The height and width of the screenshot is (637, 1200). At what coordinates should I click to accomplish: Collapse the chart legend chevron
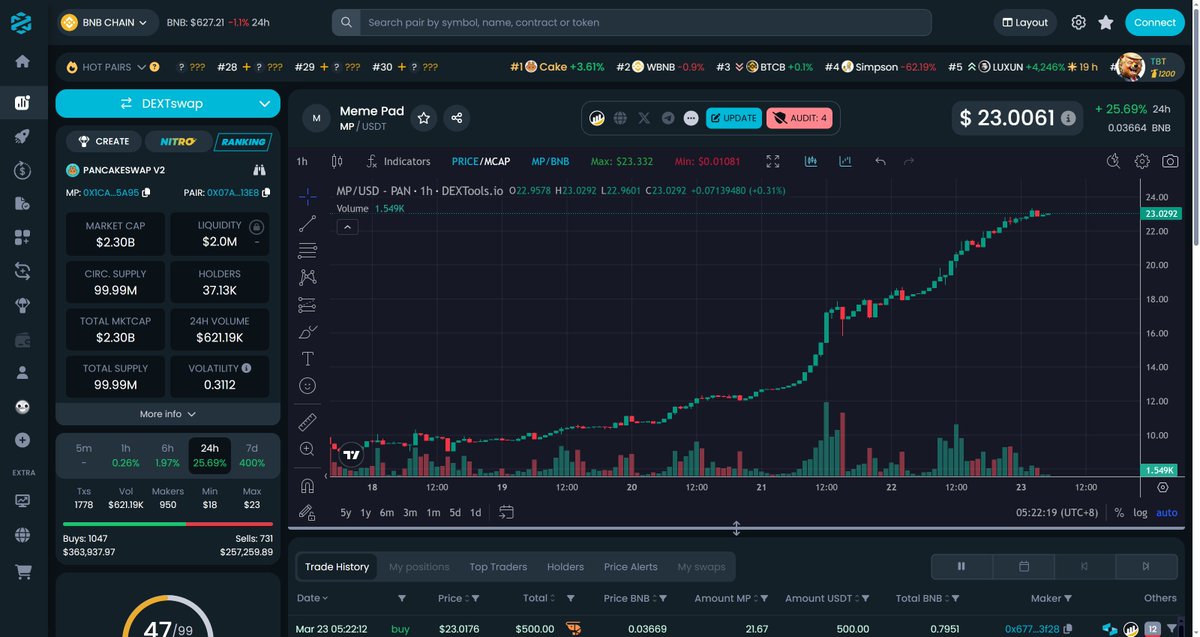coord(346,227)
